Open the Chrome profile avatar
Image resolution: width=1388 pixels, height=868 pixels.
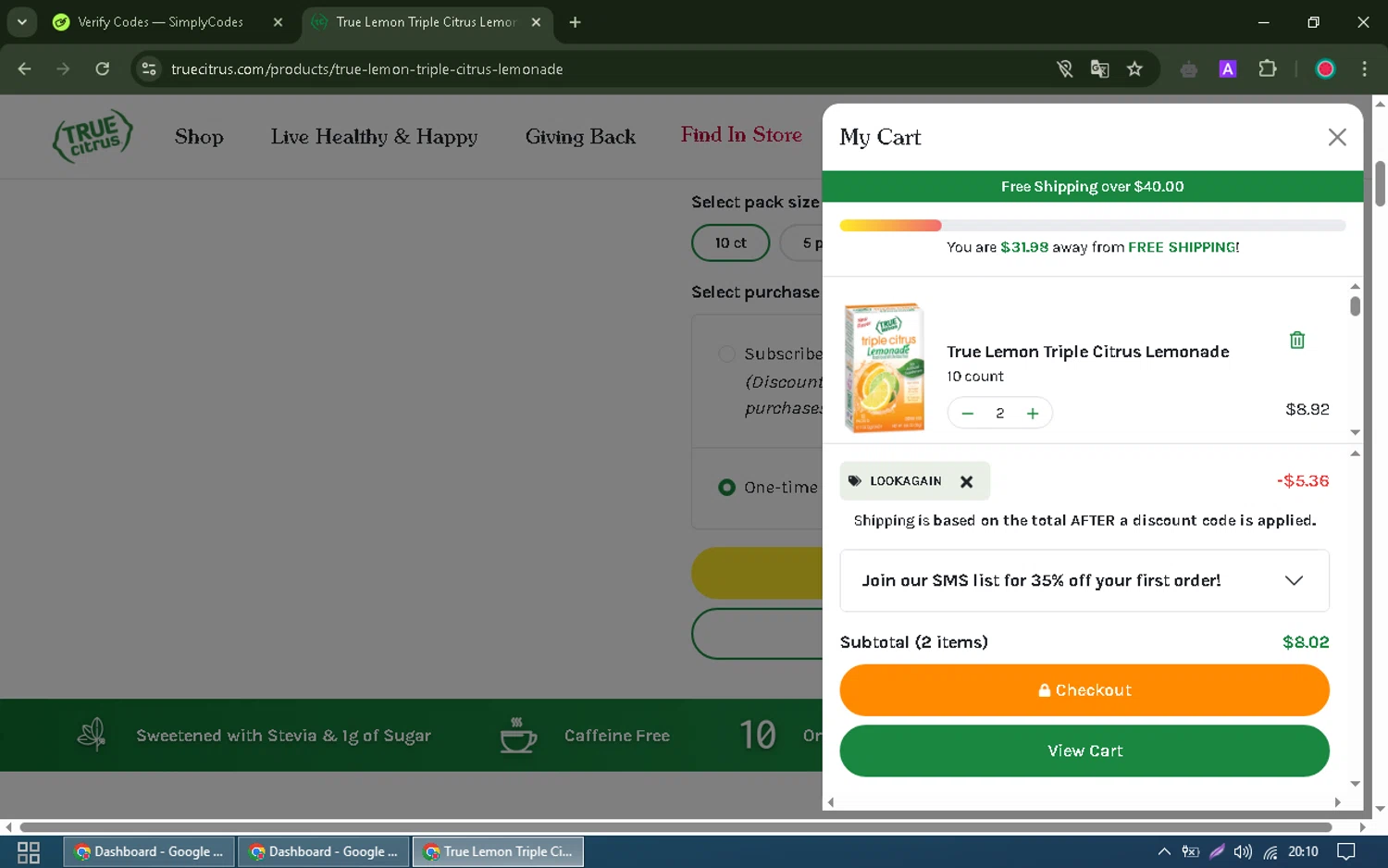coord(1325,68)
